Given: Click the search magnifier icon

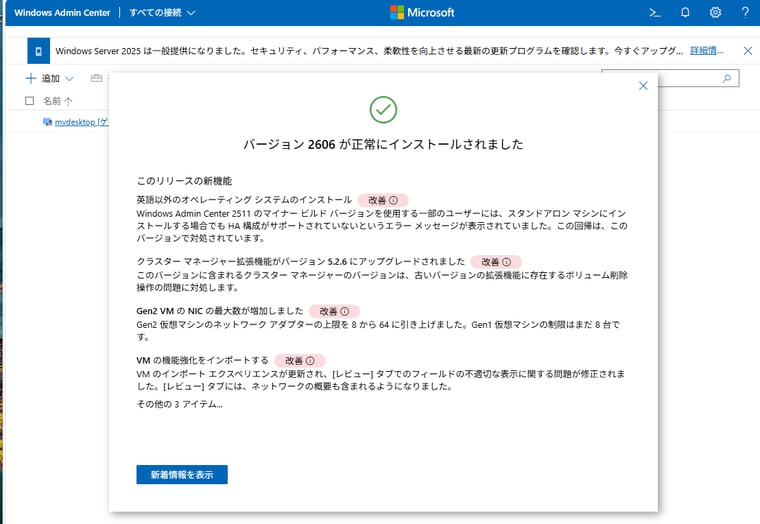Looking at the screenshot, I should 727,78.
